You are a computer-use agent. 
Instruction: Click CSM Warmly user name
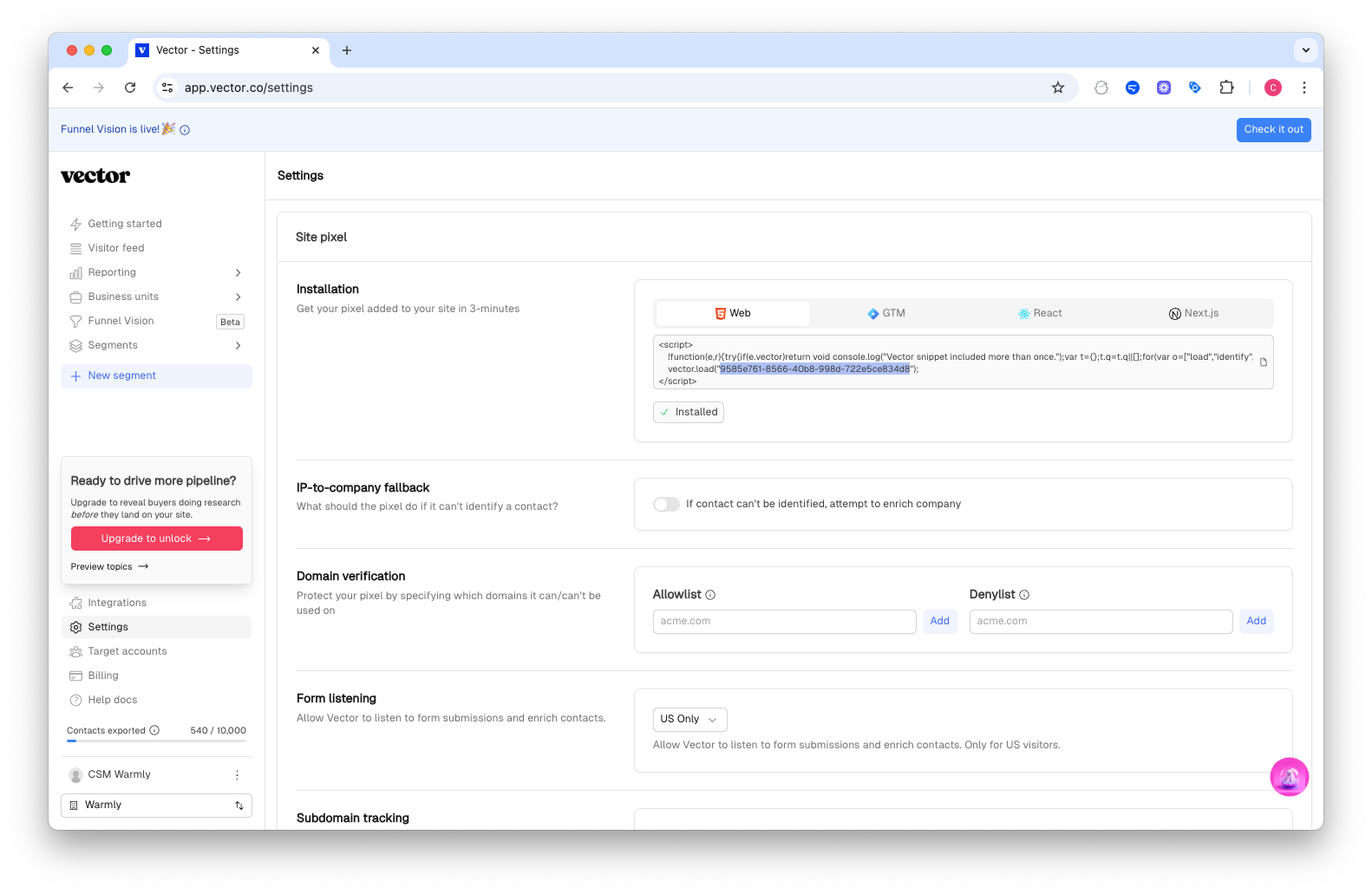119,775
